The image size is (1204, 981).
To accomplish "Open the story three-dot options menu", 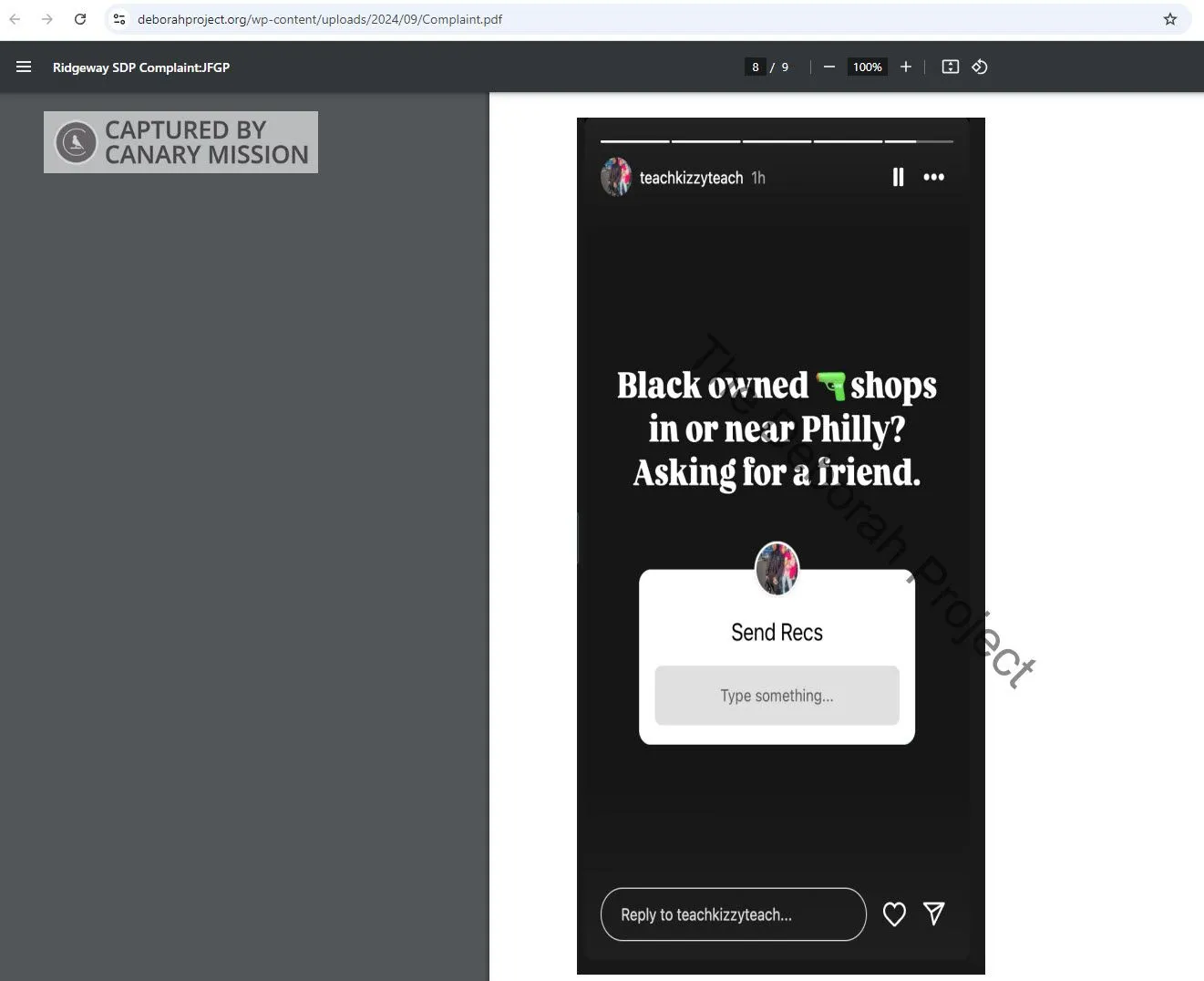I will click(x=933, y=177).
